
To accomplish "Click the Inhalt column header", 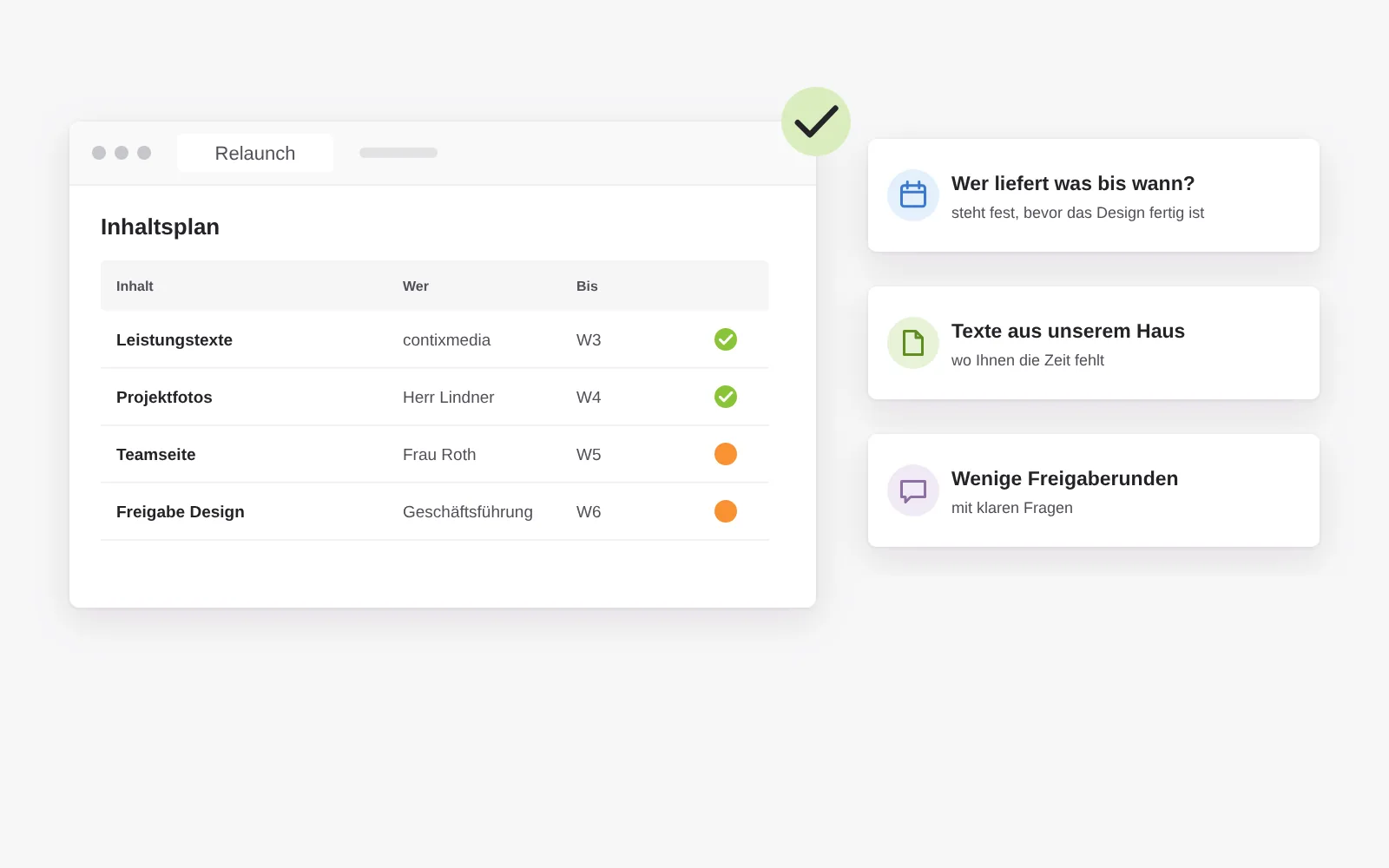I will pos(135,286).
